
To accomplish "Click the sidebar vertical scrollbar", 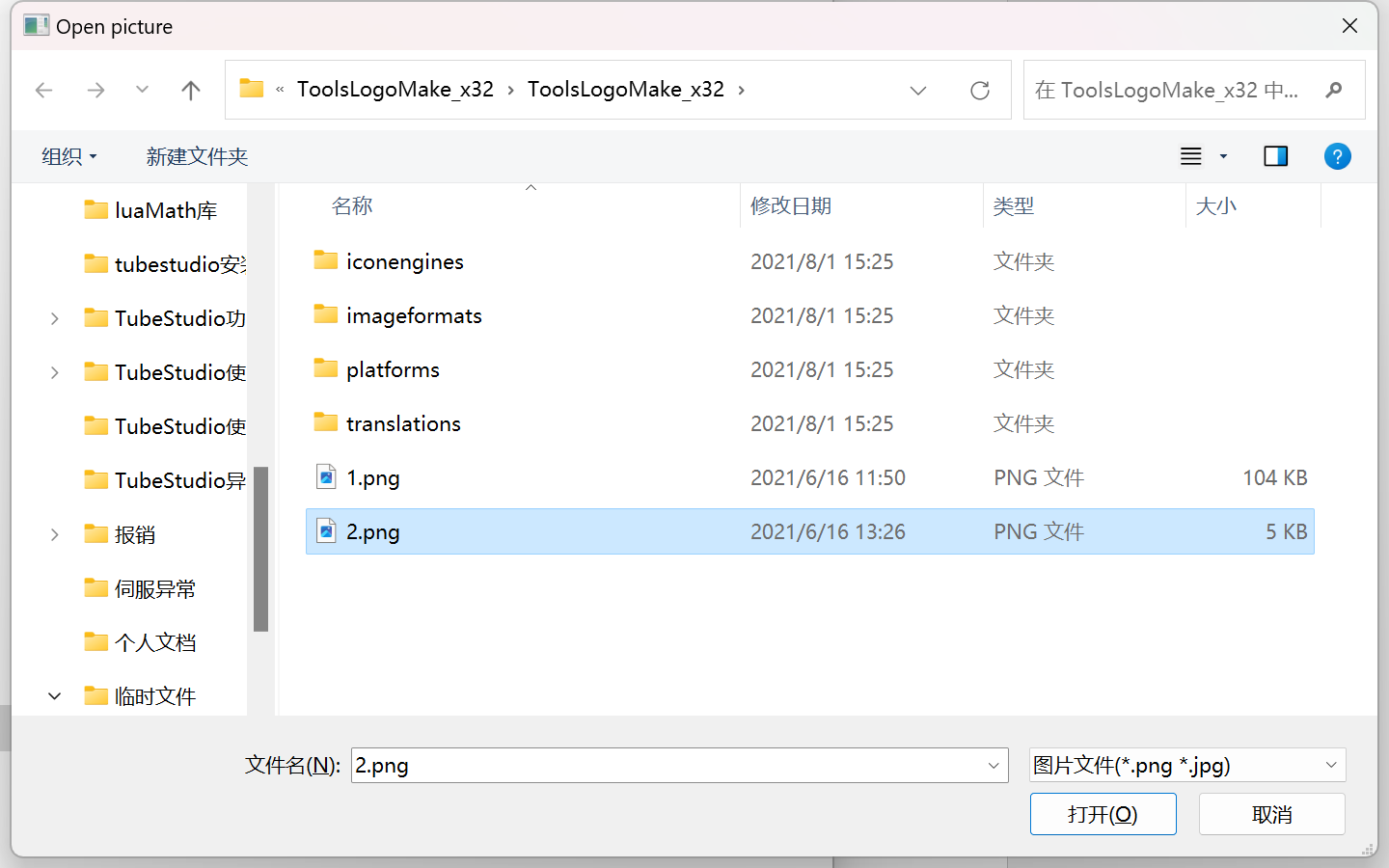I will pos(260,548).
